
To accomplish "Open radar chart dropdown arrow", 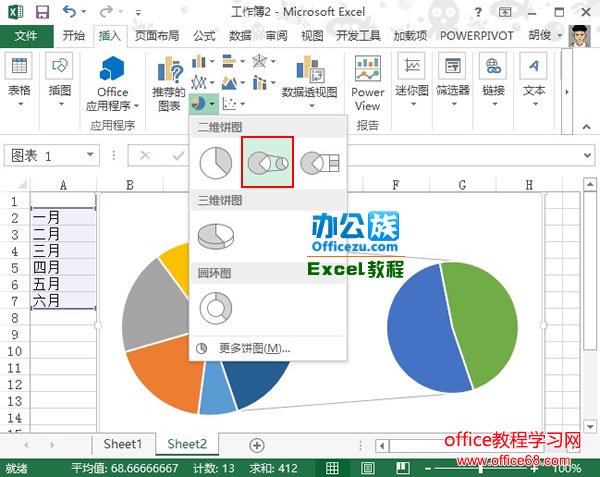I will 273,61.
